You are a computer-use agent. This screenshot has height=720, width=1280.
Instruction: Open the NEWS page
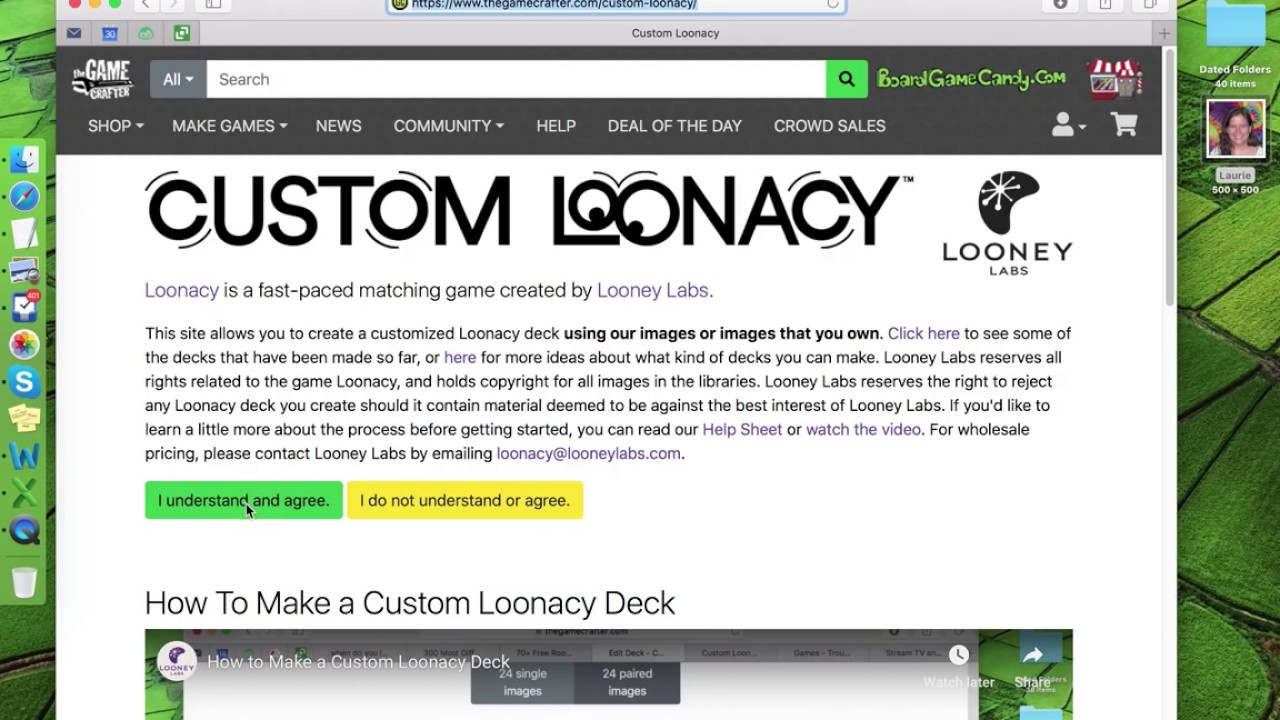coord(339,126)
